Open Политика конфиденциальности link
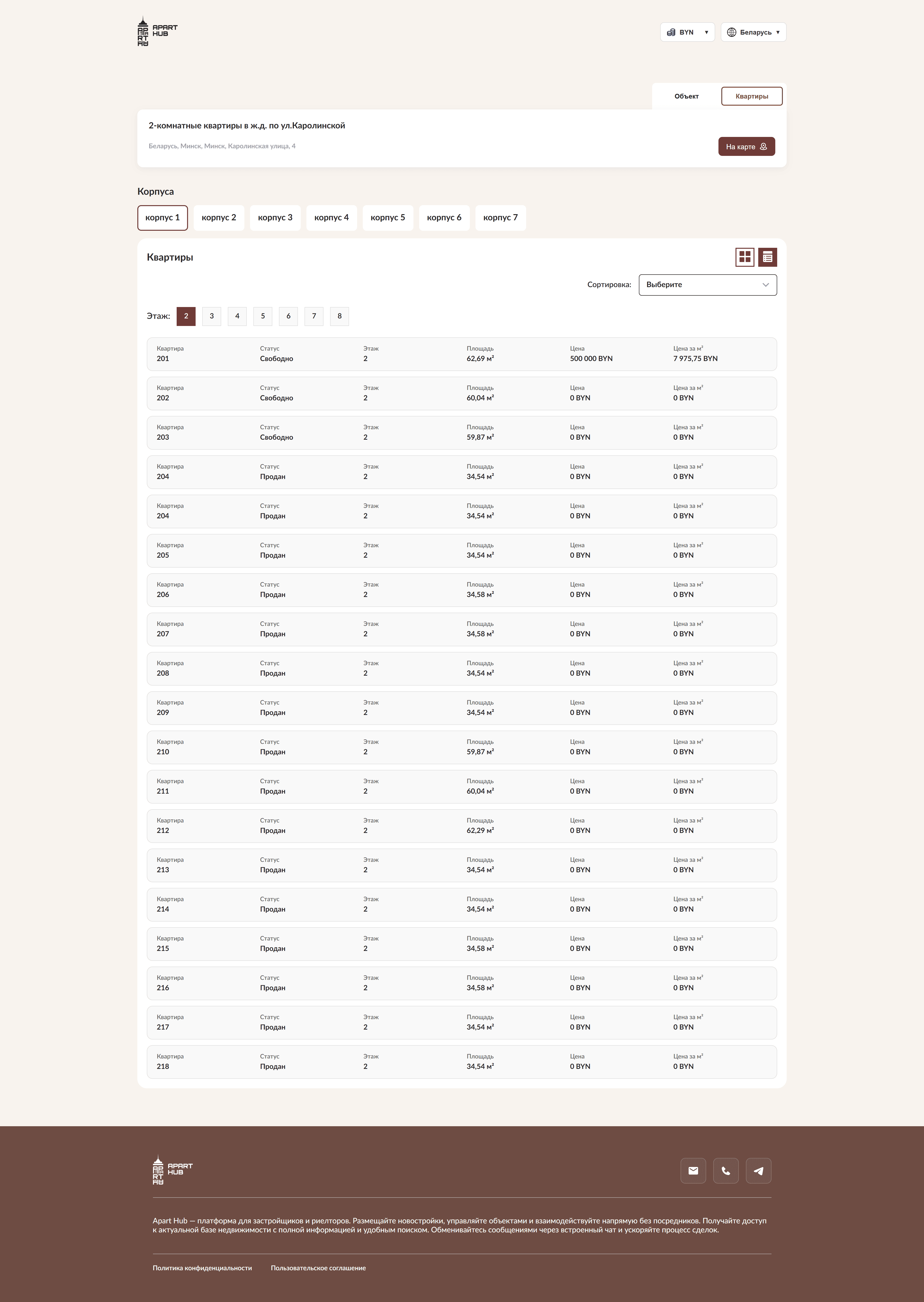The image size is (924, 1302). coord(202,1268)
